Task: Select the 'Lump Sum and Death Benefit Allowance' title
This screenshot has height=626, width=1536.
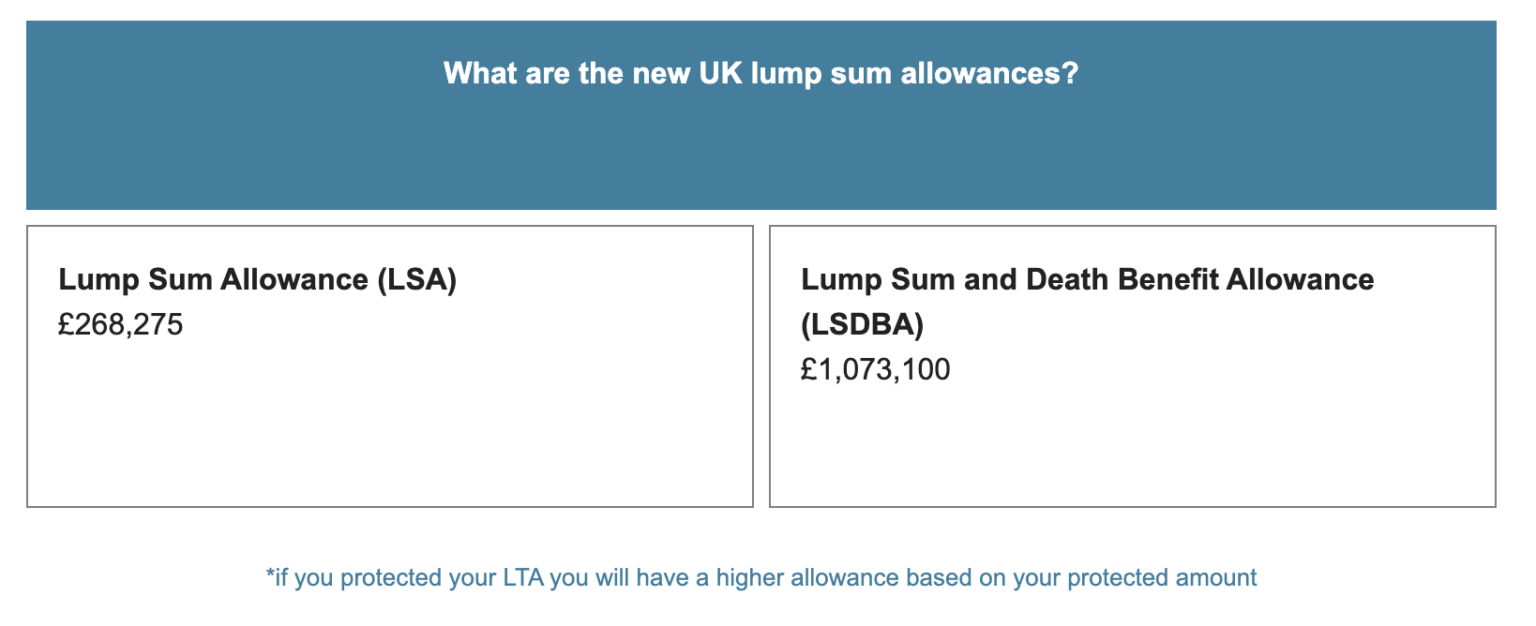Action: pyautogui.click(x=1087, y=280)
